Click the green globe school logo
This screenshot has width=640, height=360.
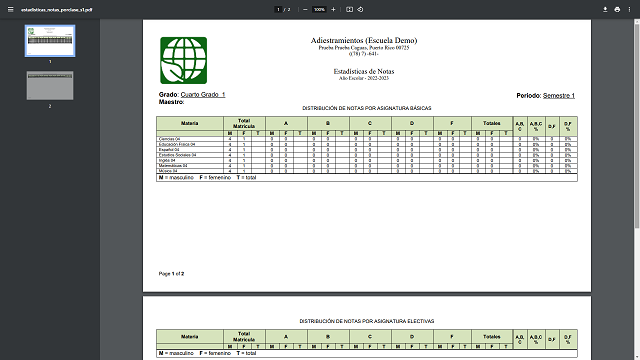coord(183,60)
